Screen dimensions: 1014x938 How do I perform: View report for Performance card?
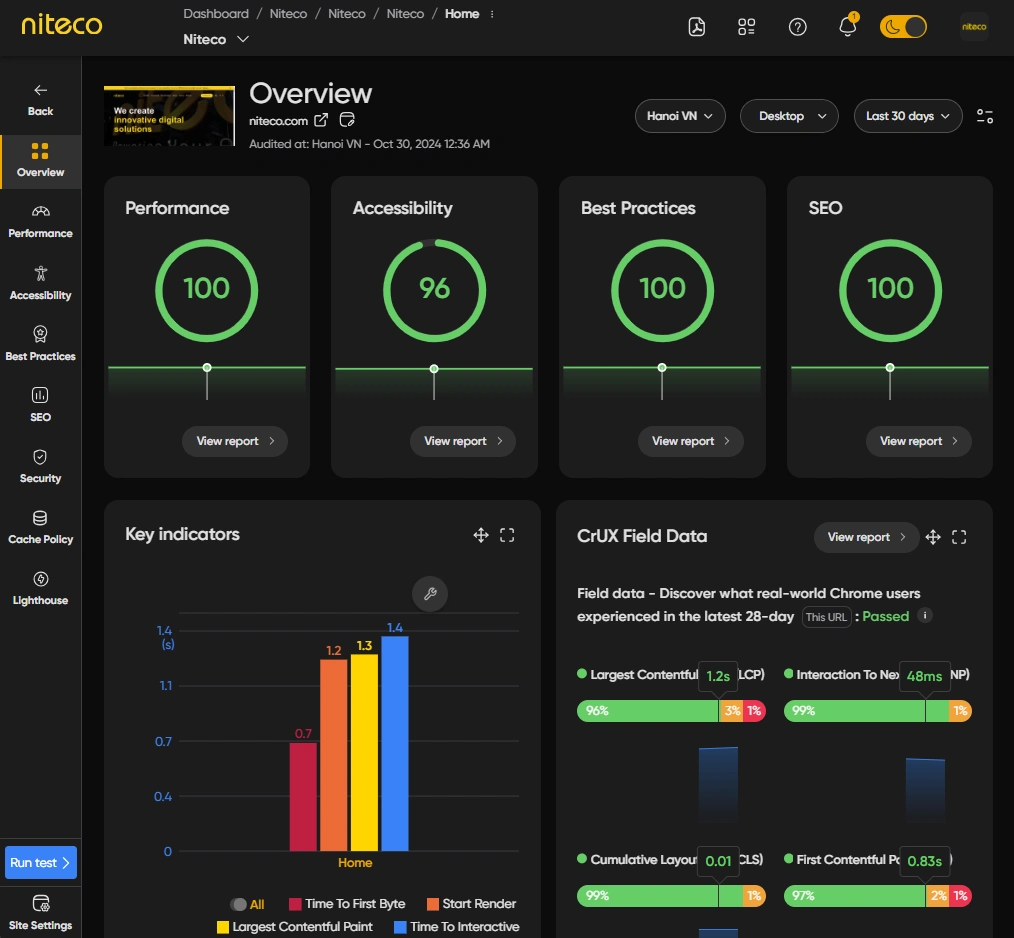(235, 441)
